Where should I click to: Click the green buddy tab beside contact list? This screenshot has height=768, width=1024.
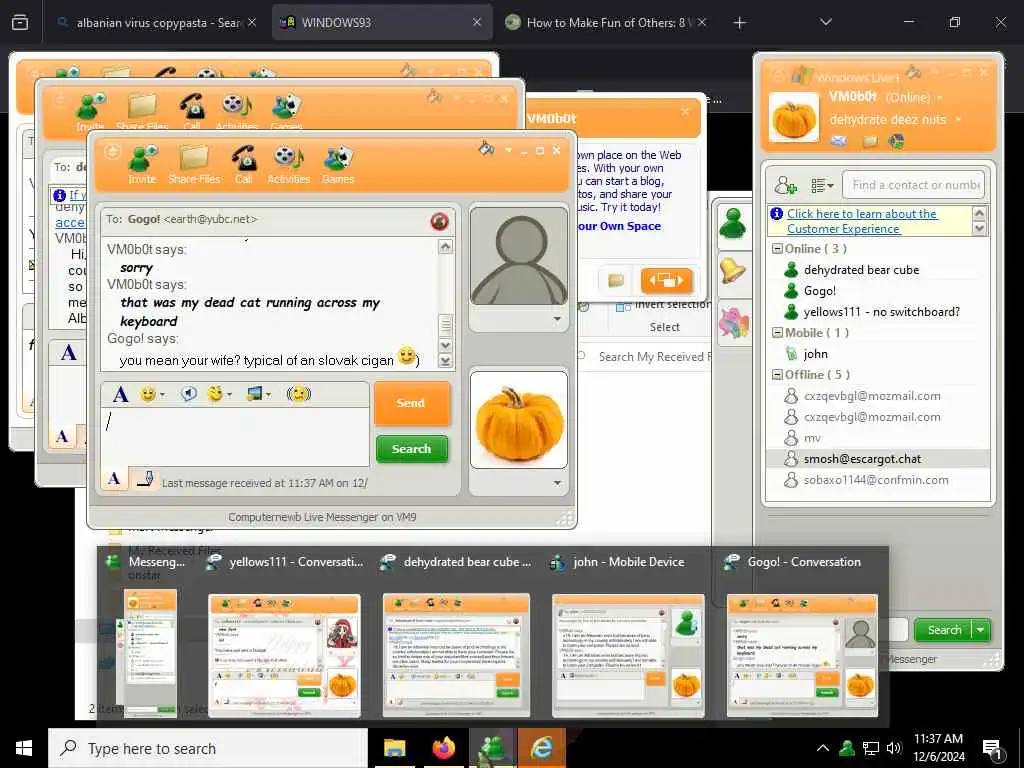point(733,224)
